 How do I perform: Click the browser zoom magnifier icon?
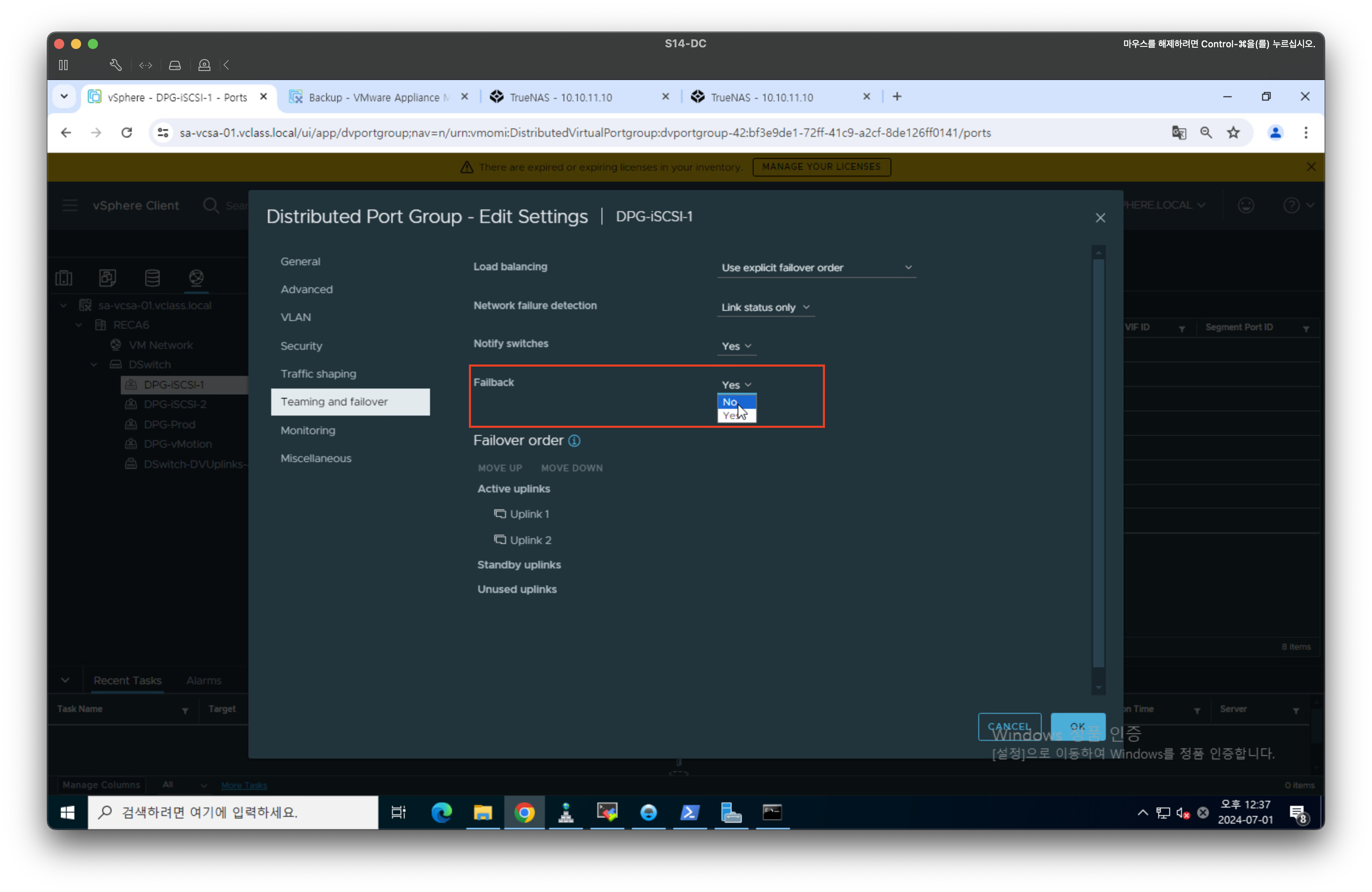1206,133
